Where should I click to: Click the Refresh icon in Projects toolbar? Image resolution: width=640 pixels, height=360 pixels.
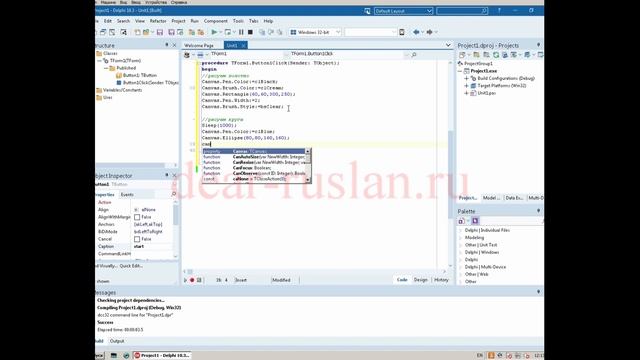click(x=496, y=55)
